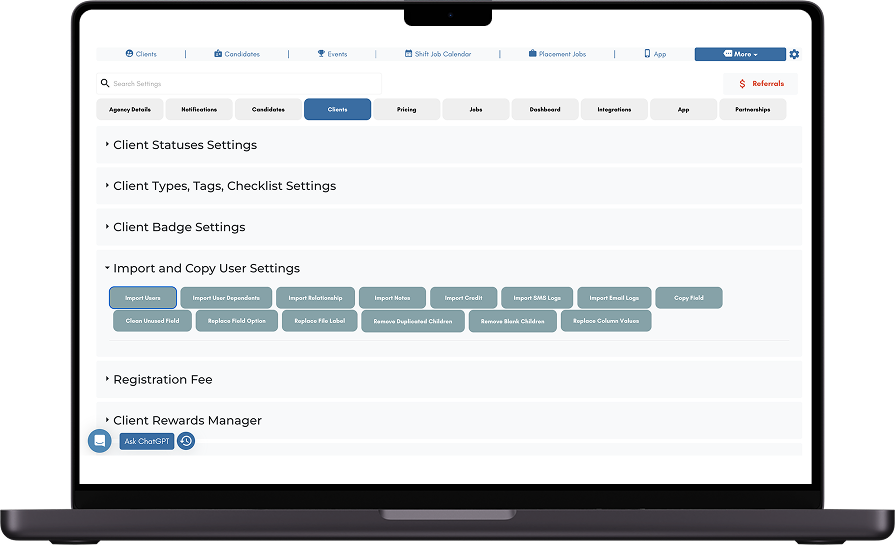Click the Import Notes button

(393, 298)
